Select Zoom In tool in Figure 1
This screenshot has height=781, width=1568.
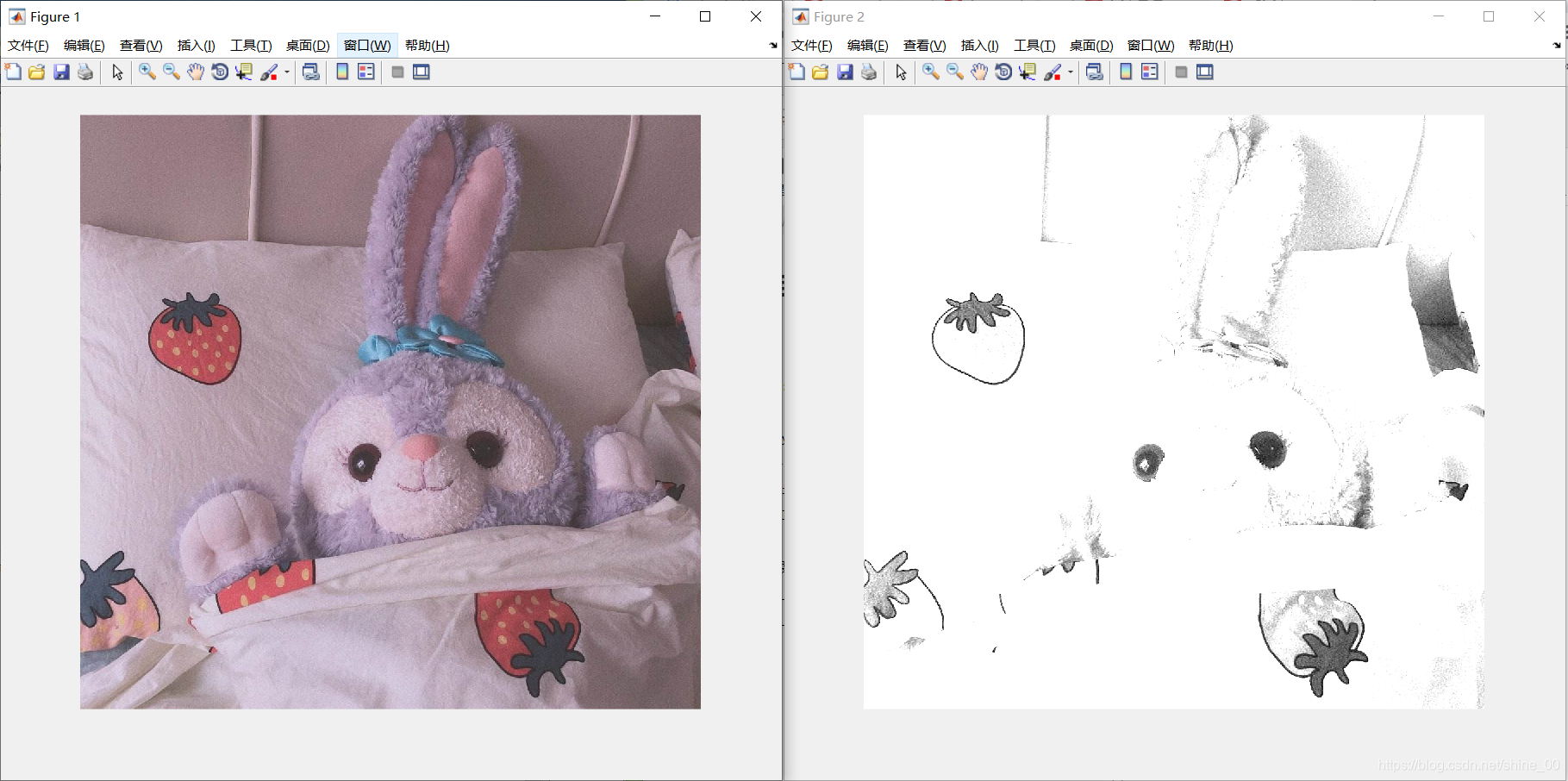pyautogui.click(x=147, y=72)
